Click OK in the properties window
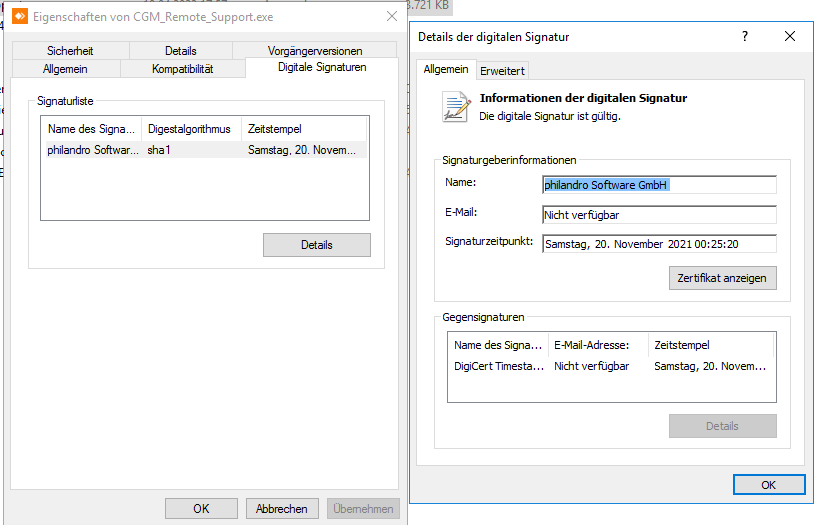822x525 pixels. tap(201, 509)
